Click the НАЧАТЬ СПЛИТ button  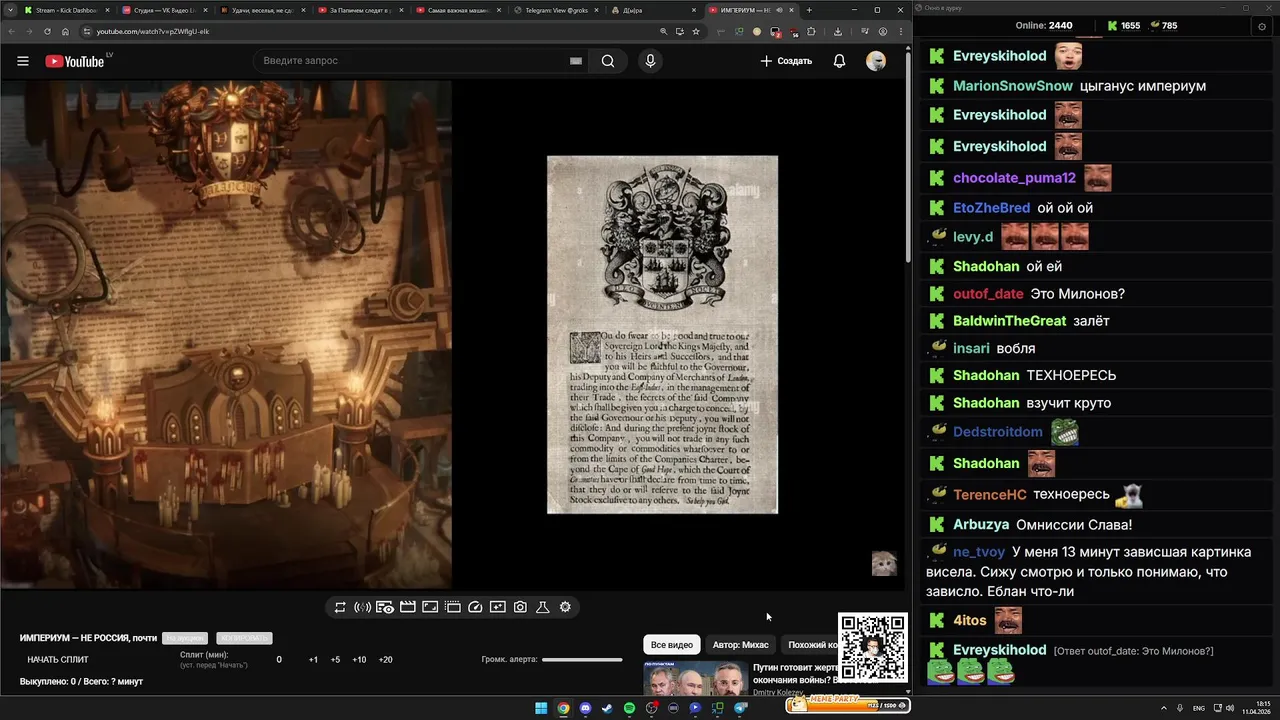[x=58, y=660]
